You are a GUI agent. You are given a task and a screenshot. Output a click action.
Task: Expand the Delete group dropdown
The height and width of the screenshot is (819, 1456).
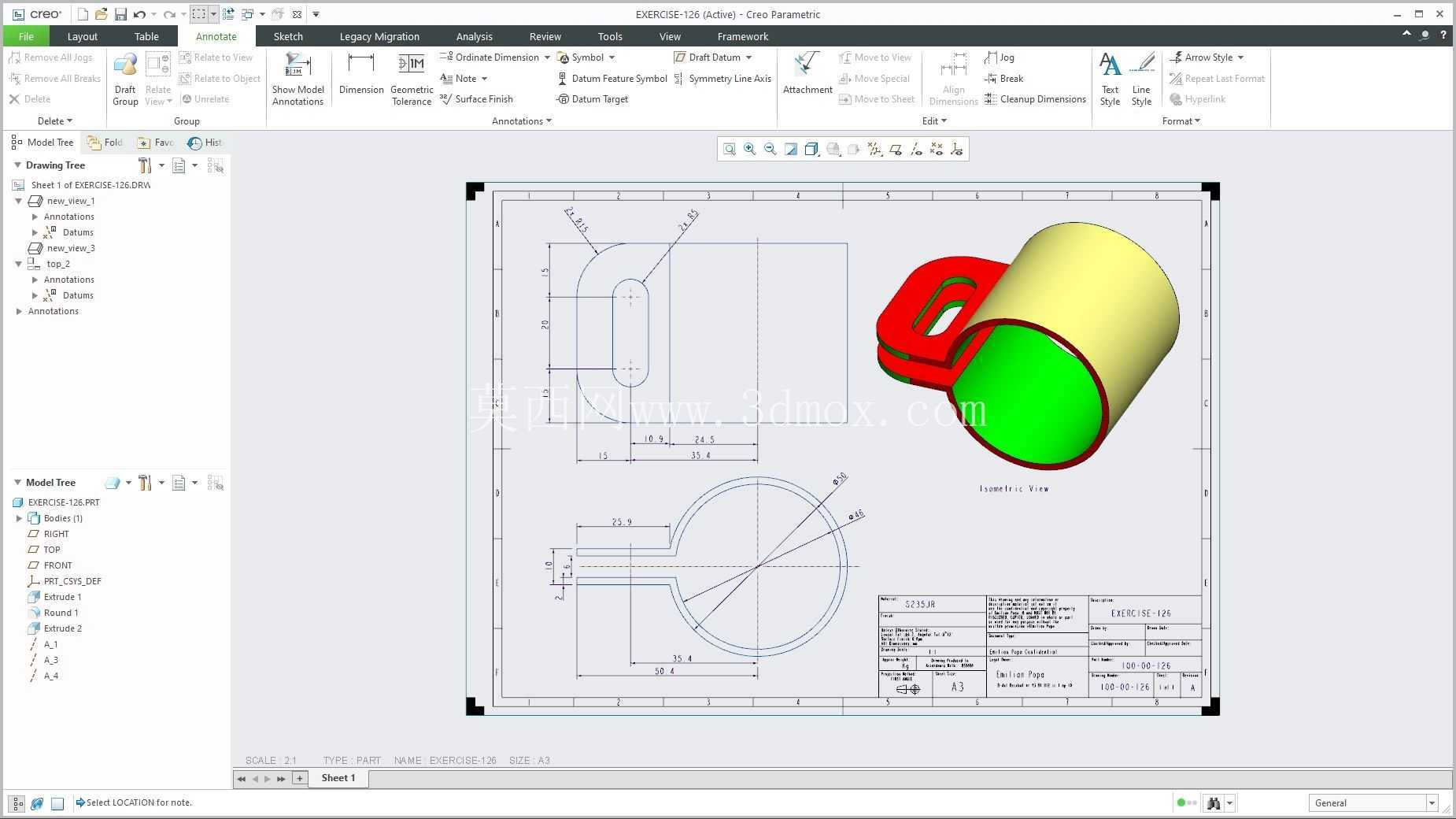[x=54, y=121]
